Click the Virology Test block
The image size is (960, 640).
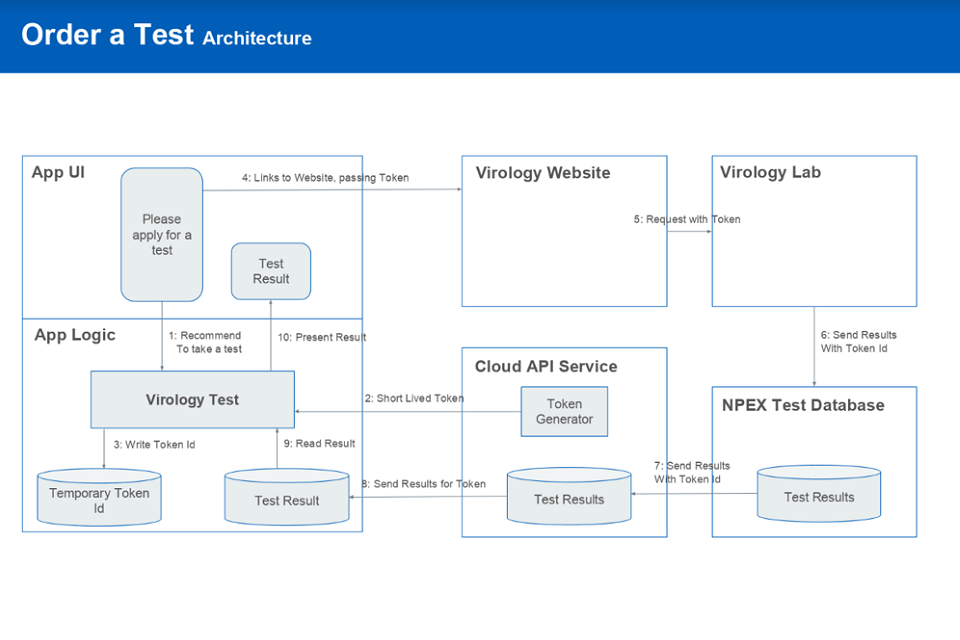192,399
